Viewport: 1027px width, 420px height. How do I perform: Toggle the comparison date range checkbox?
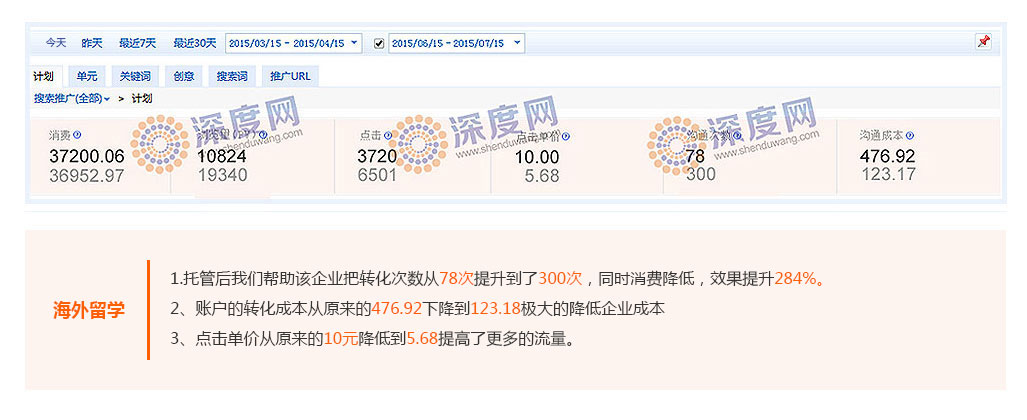[x=379, y=43]
